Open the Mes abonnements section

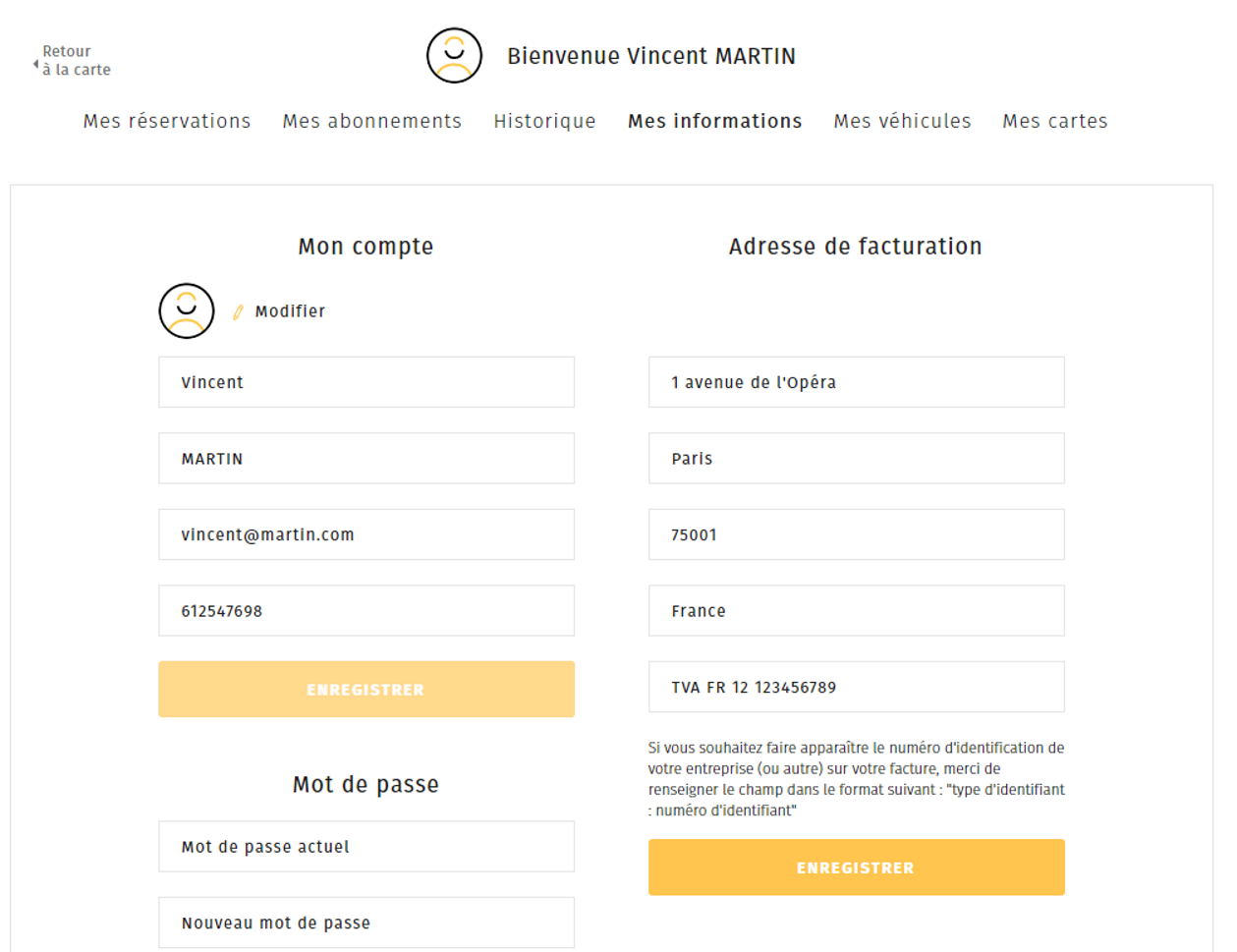click(371, 121)
